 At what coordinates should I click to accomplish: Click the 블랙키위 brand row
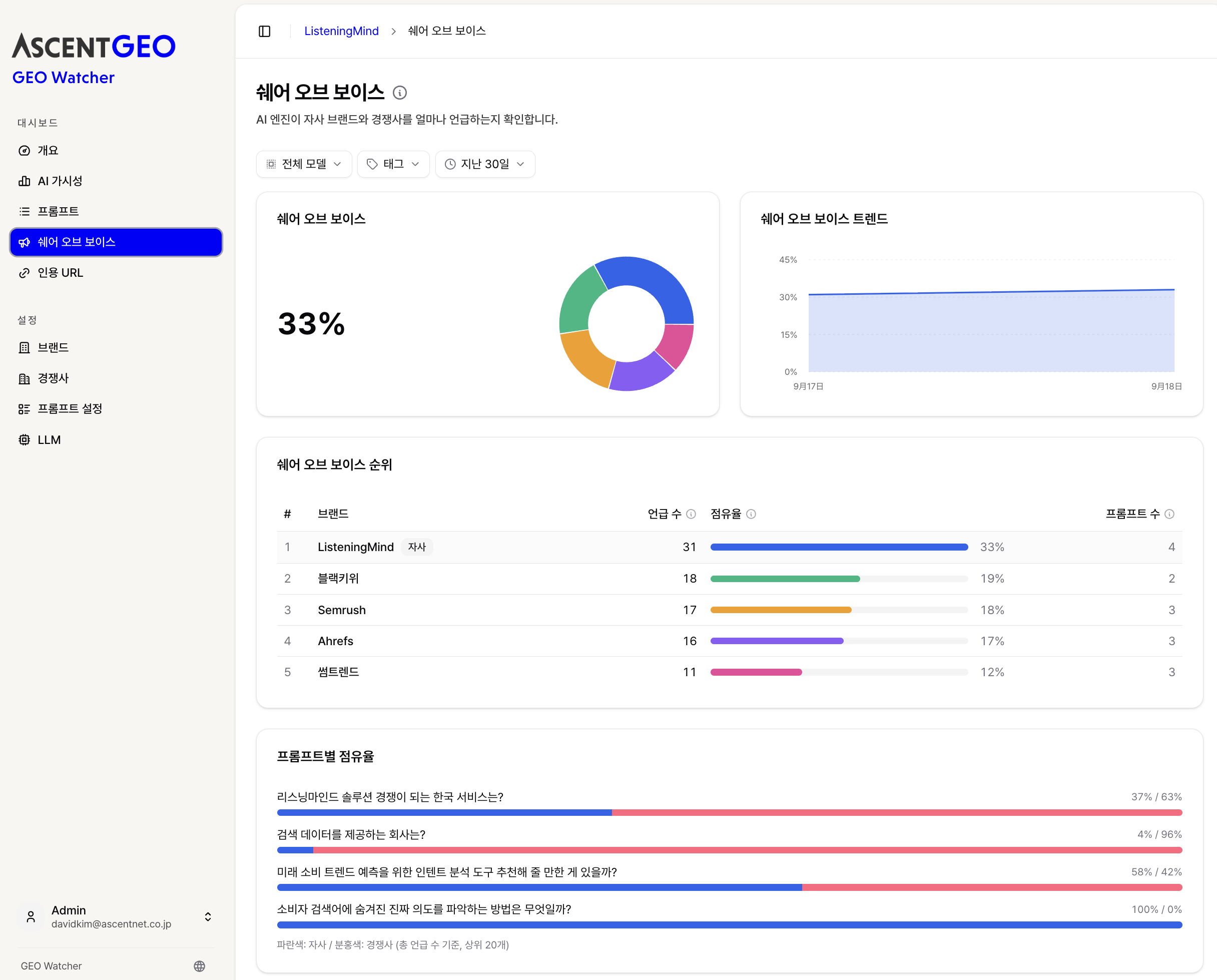pyautogui.click(x=729, y=579)
